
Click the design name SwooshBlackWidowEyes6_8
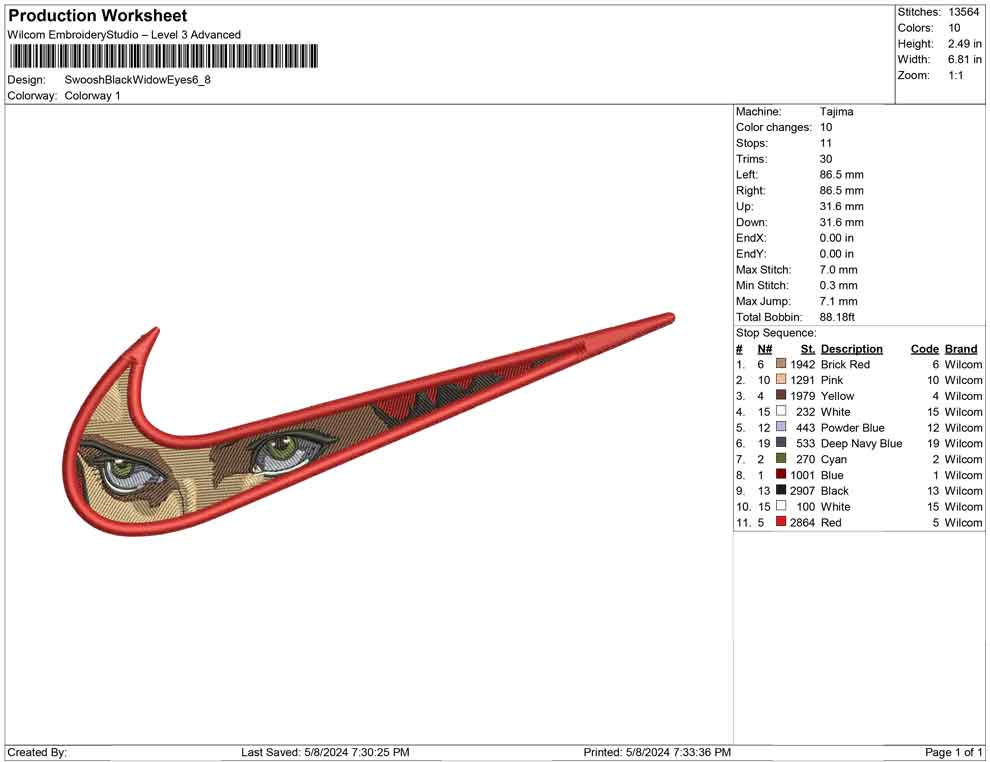tap(138, 80)
